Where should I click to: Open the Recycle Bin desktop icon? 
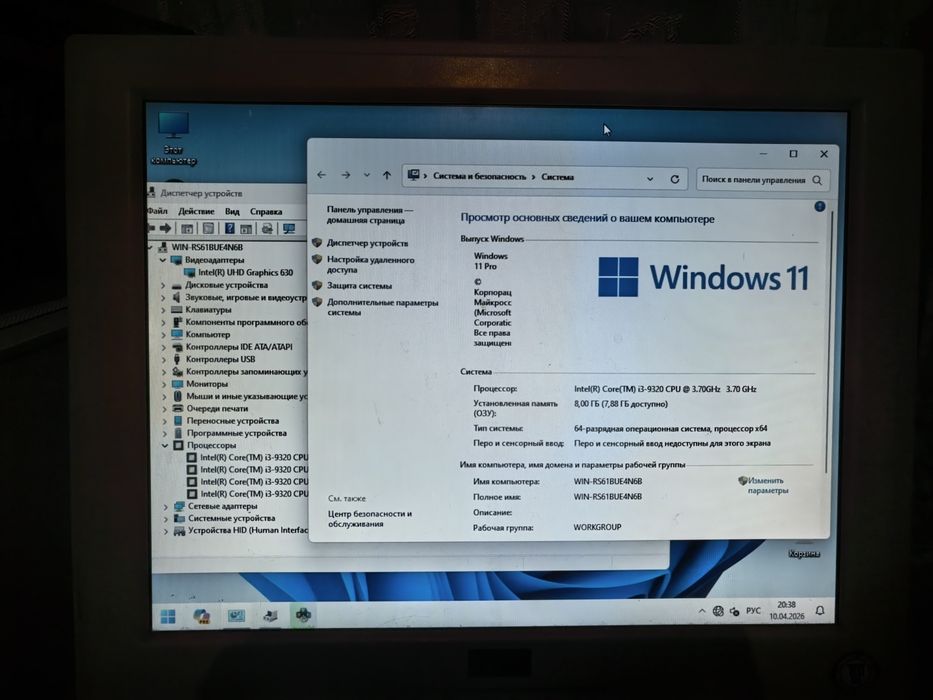804,551
